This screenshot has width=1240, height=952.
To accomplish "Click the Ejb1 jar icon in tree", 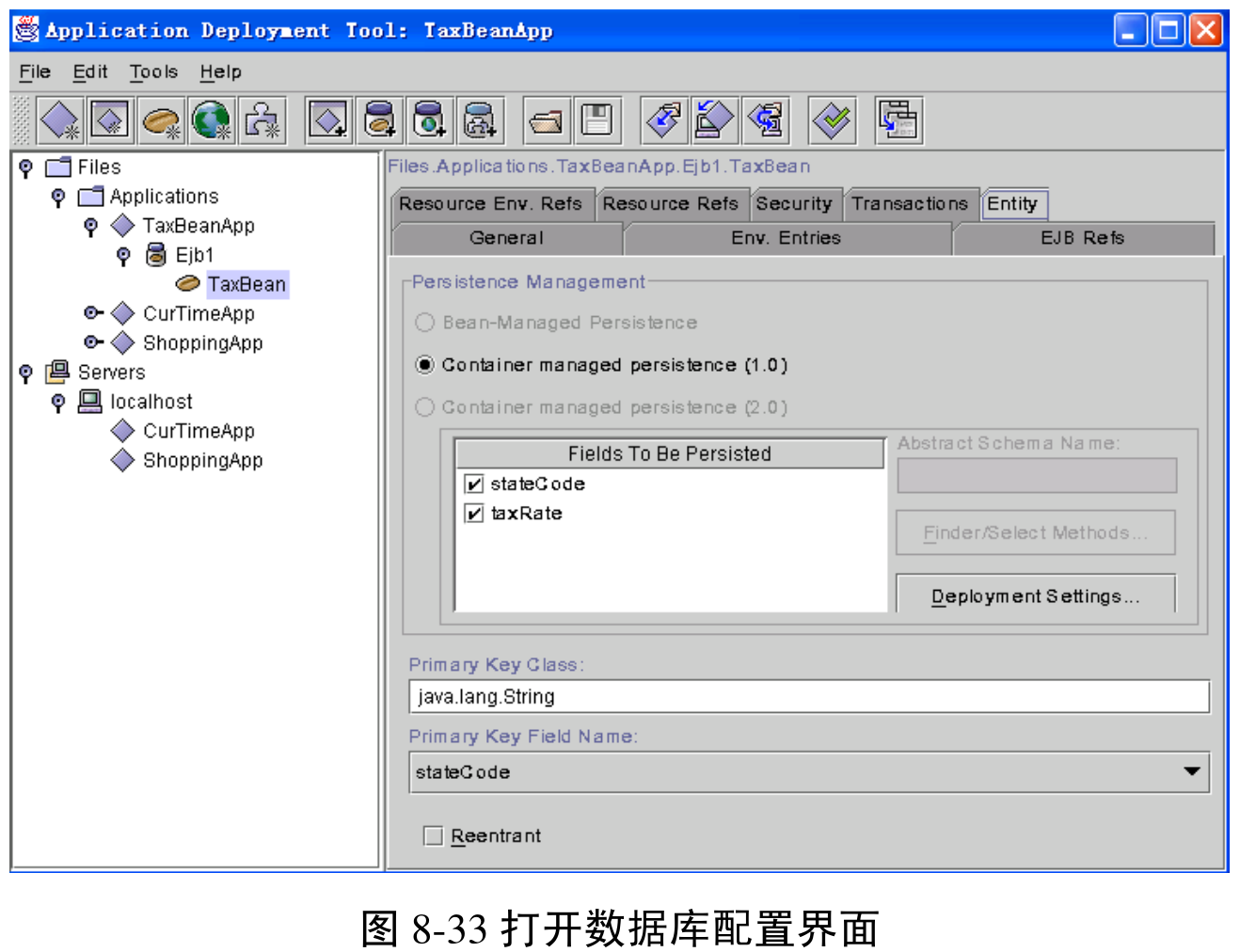I will (156, 255).
